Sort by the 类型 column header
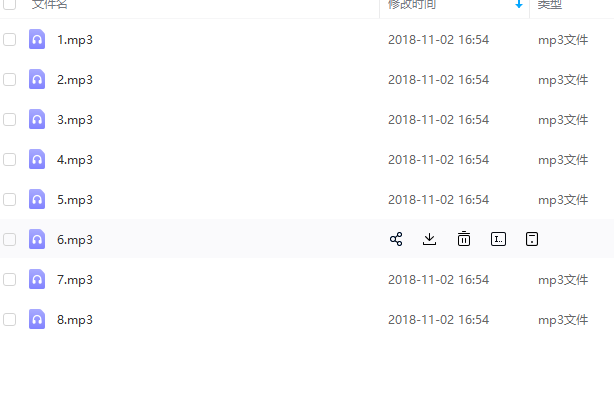The width and height of the screenshot is (614, 412). [550, 5]
